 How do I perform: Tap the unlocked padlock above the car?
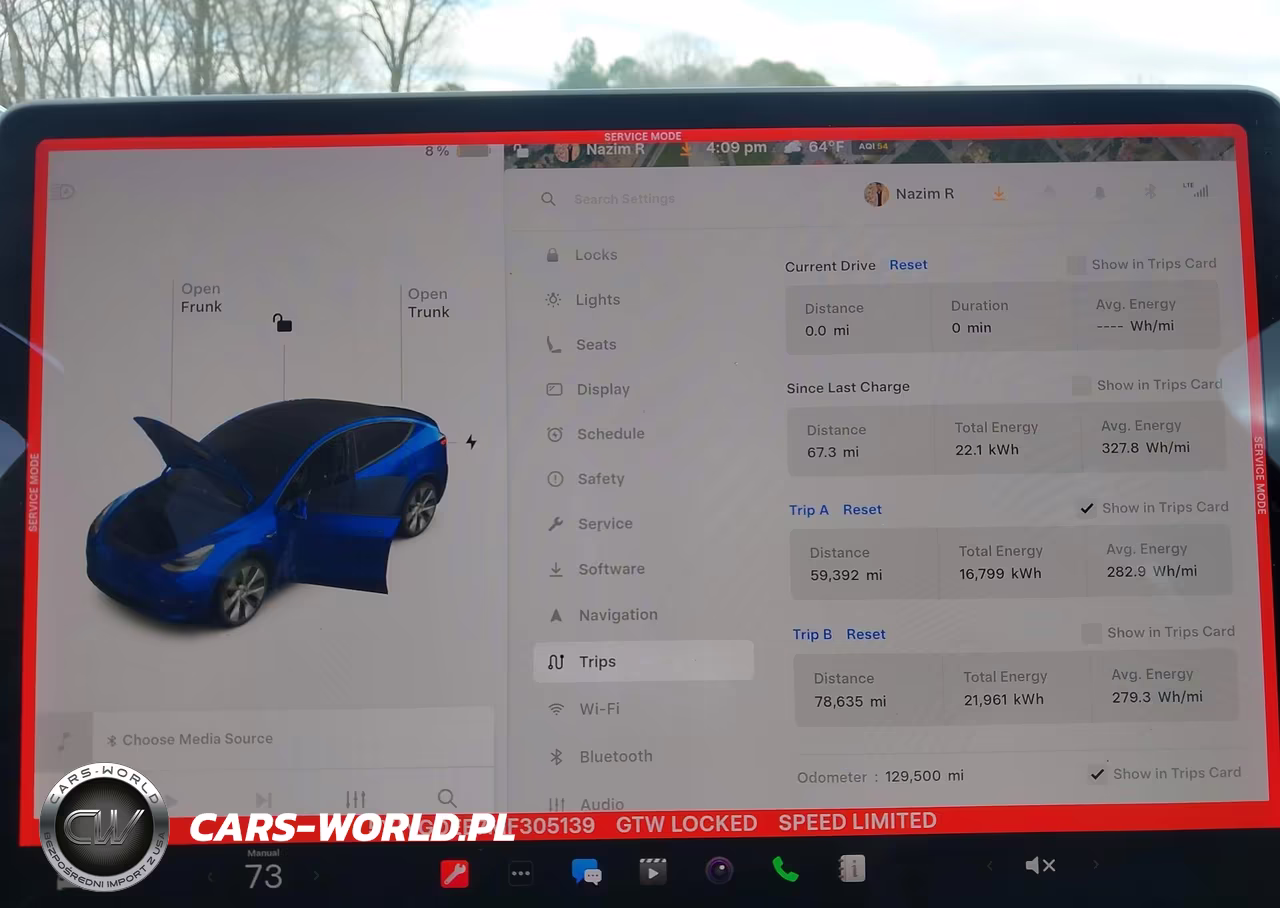click(283, 322)
